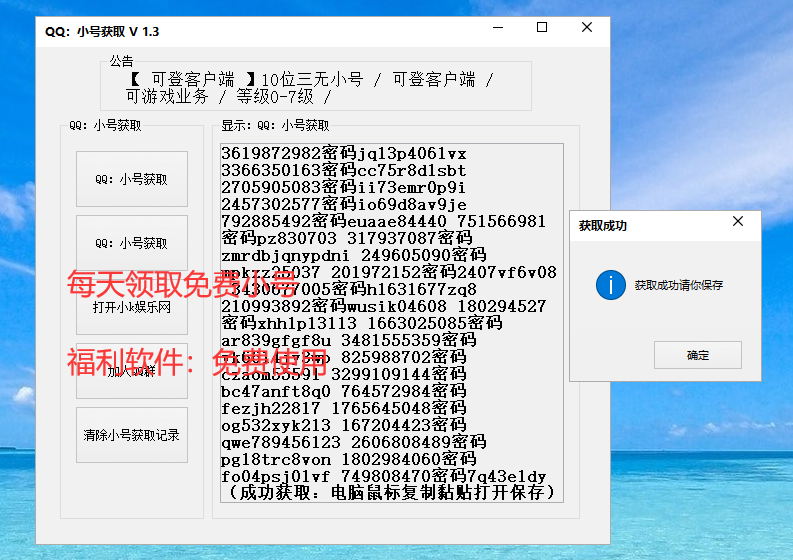Image resolution: width=793 pixels, height=560 pixels.
Task: Click the line fo04psj01vf 749808470密码7q43e1dy
Action: point(383,476)
